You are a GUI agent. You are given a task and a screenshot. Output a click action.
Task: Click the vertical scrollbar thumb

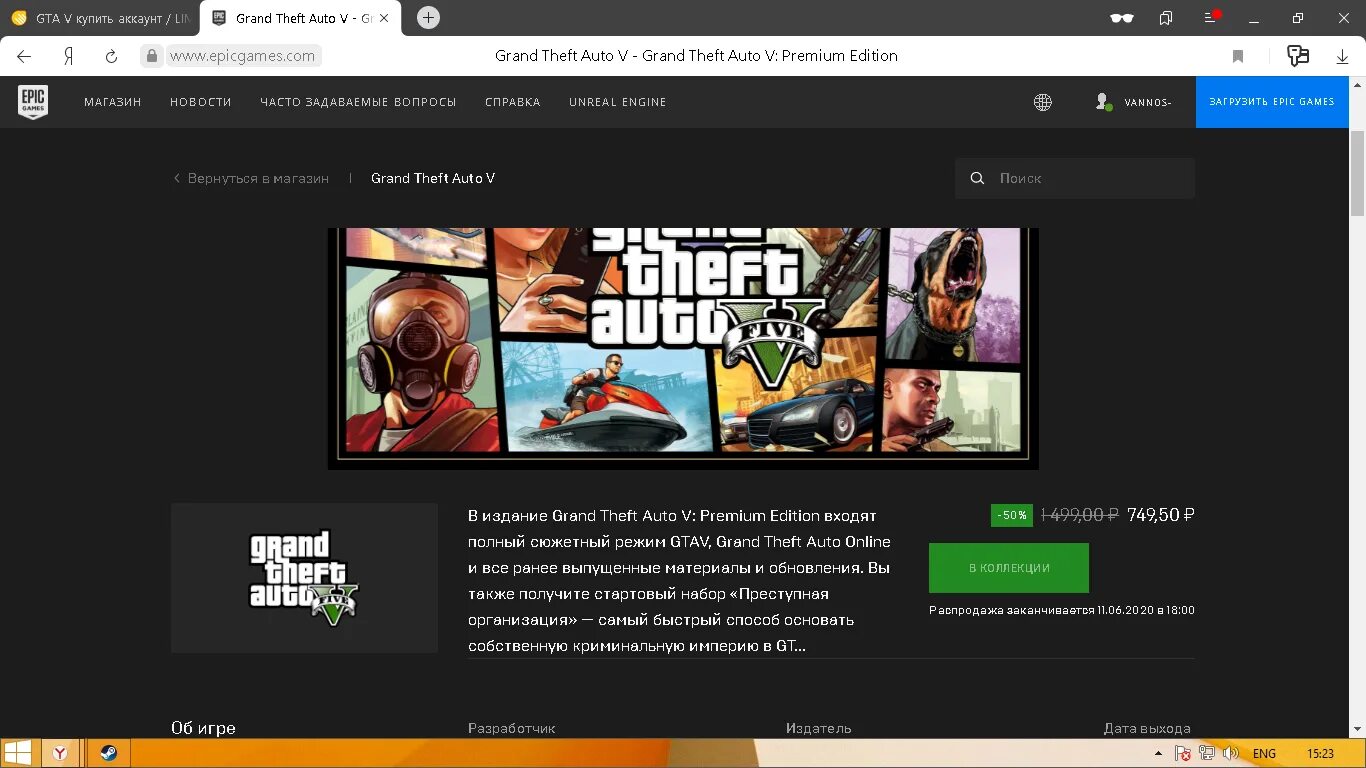click(x=1357, y=172)
